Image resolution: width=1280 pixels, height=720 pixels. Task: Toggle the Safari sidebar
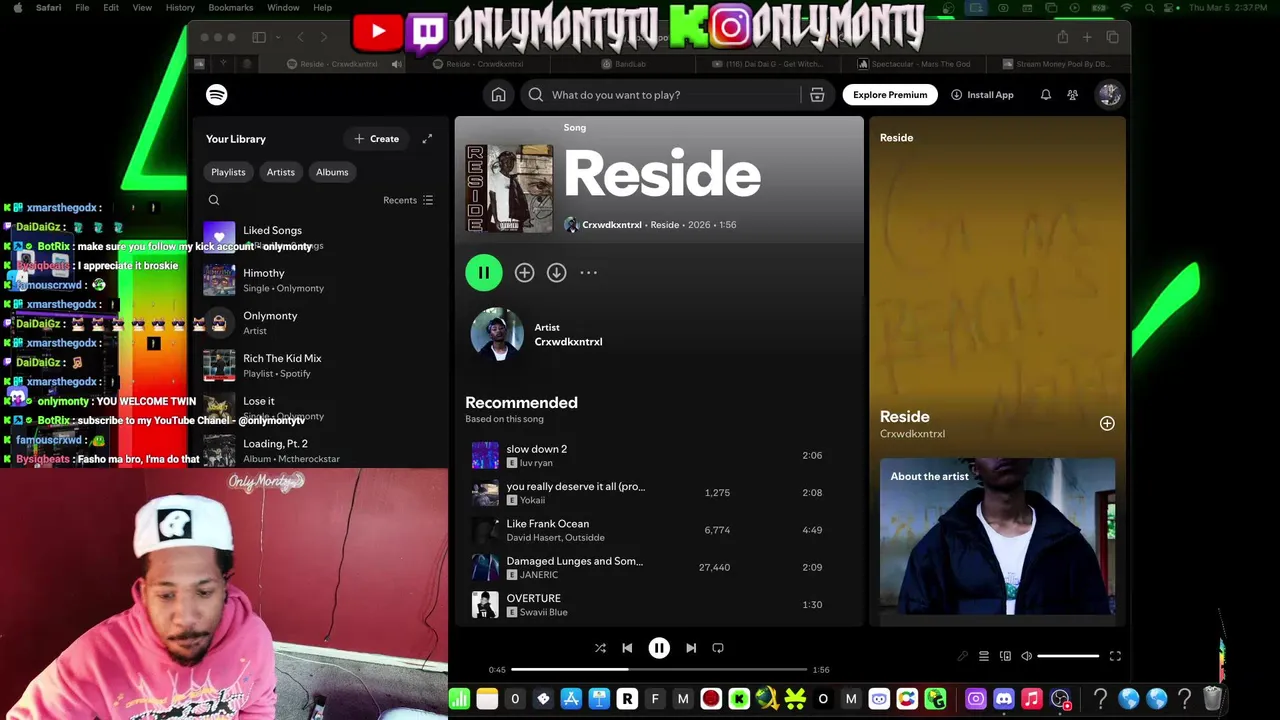(x=259, y=37)
